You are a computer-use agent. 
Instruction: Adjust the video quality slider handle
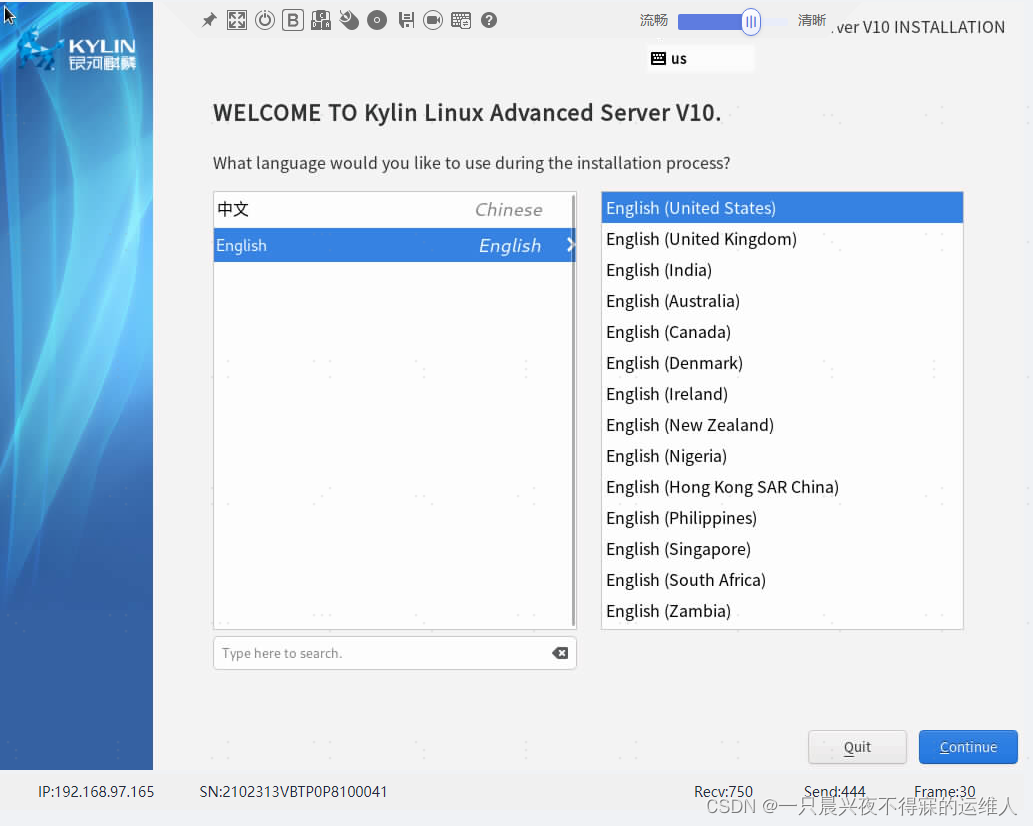pyautogui.click(x=750, y=22)
